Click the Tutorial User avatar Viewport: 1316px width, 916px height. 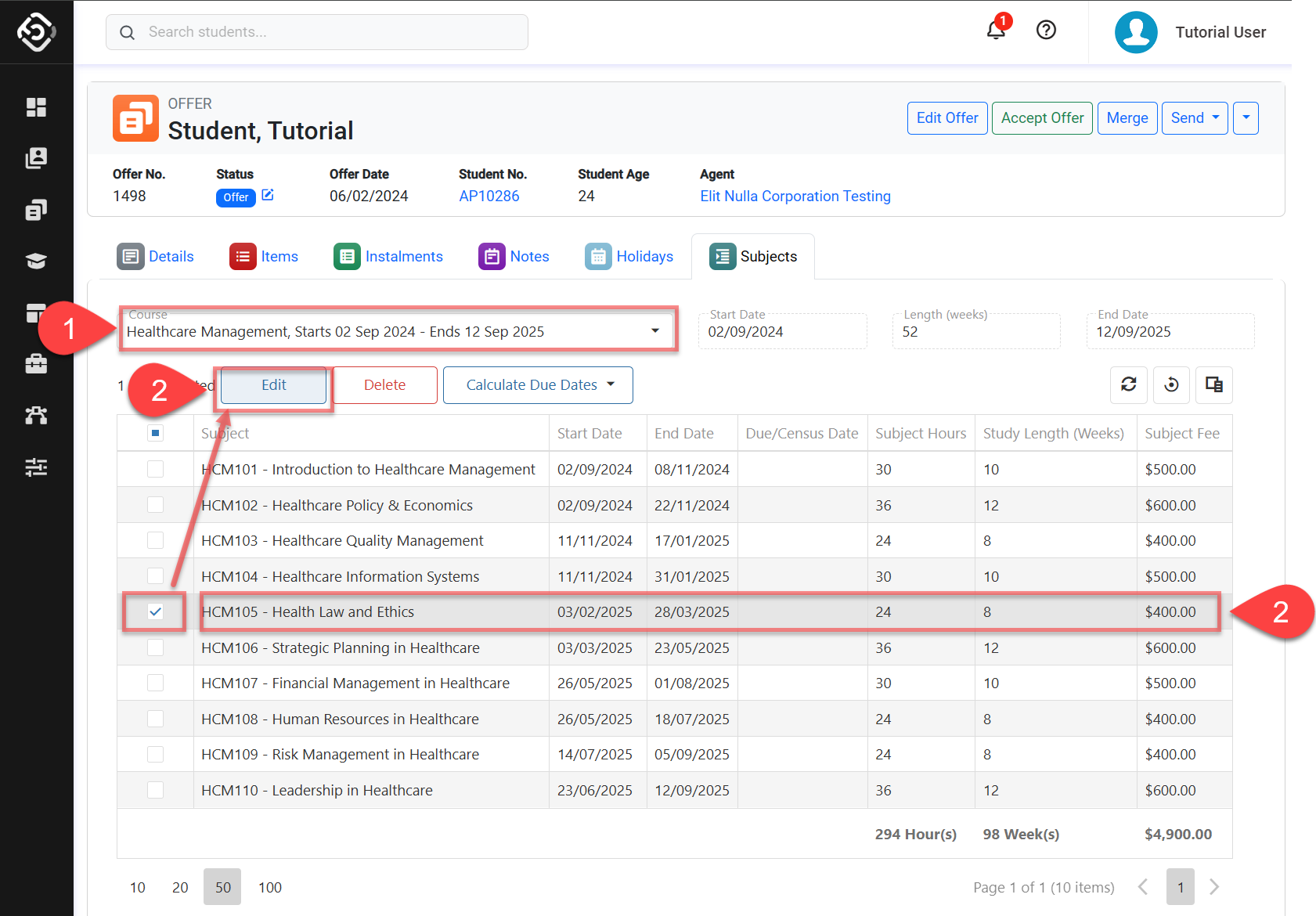tap(1136, 32)
